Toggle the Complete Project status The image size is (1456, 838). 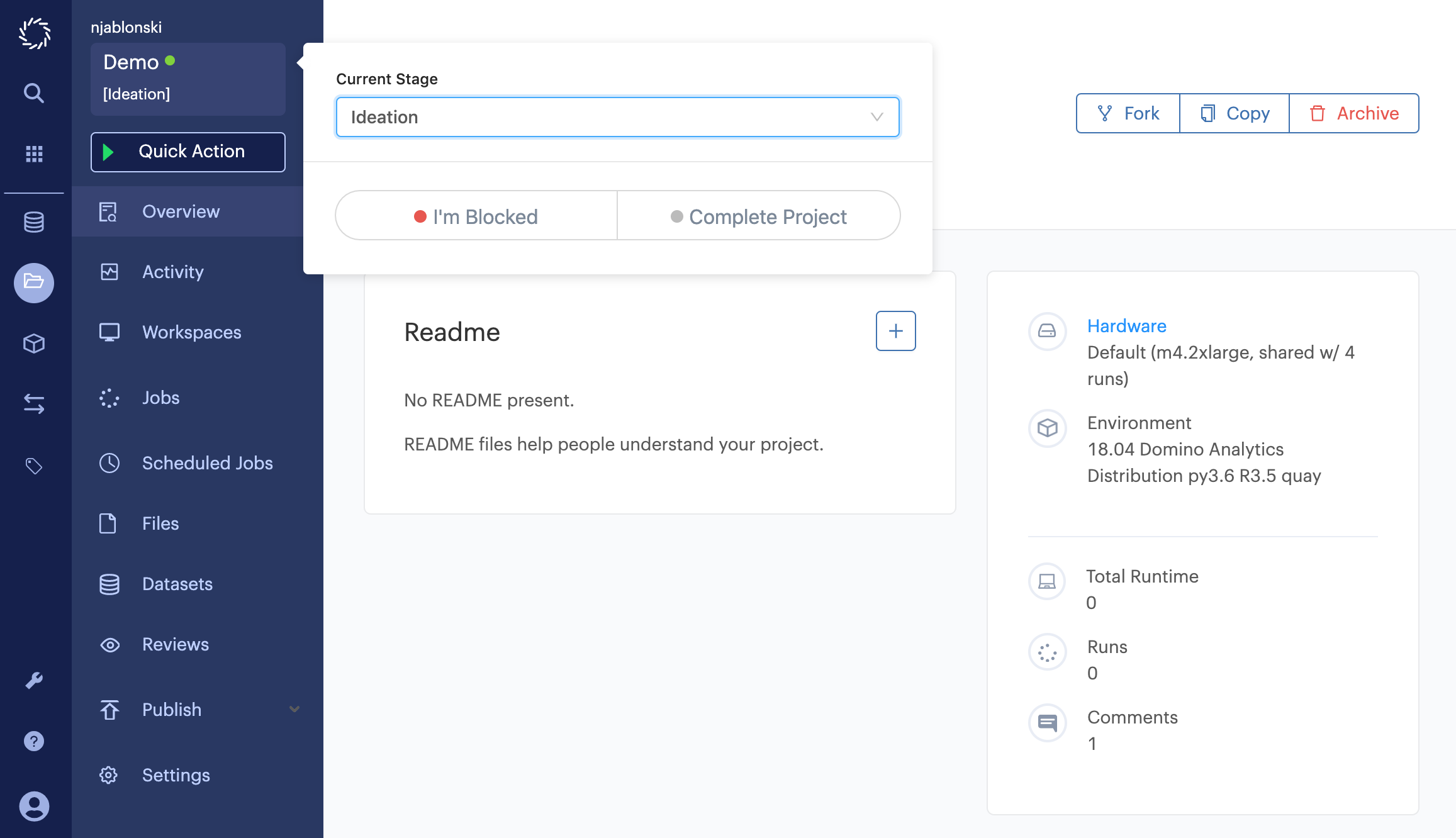tap(758, 215)
